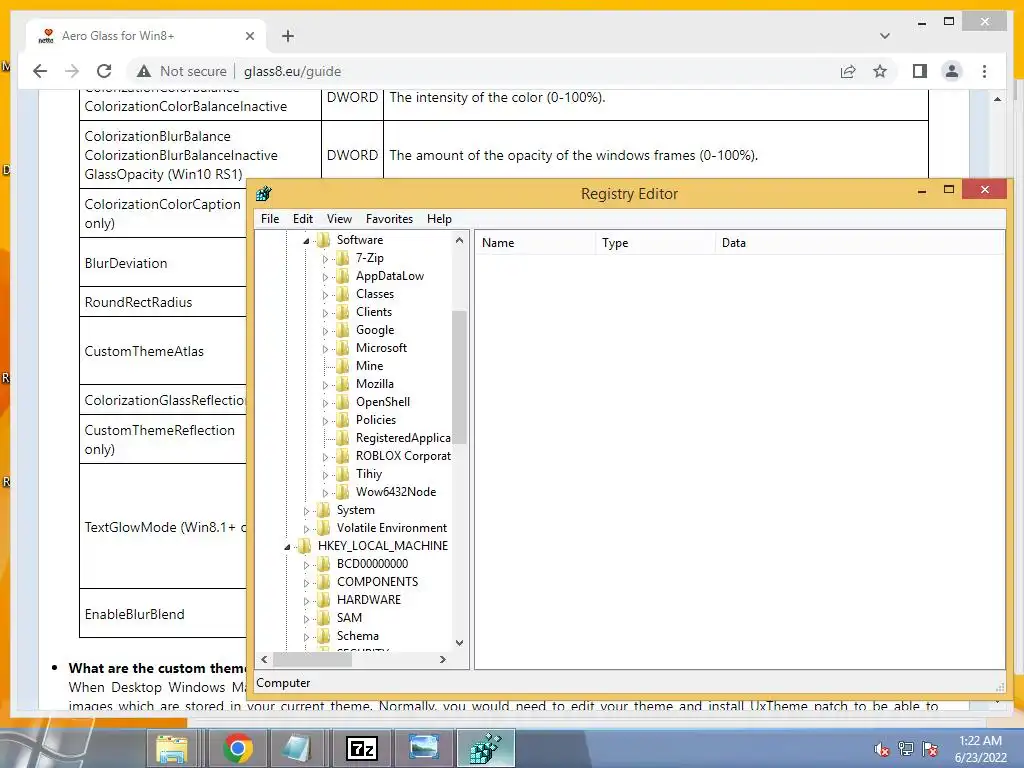Open Chrome profile menu
Viewport: 1024px width, 768px height.
(x=952, y=71)
